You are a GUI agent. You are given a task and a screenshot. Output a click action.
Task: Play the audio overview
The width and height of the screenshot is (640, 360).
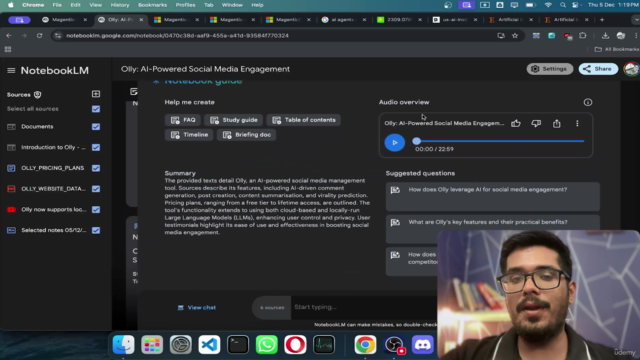394,142
